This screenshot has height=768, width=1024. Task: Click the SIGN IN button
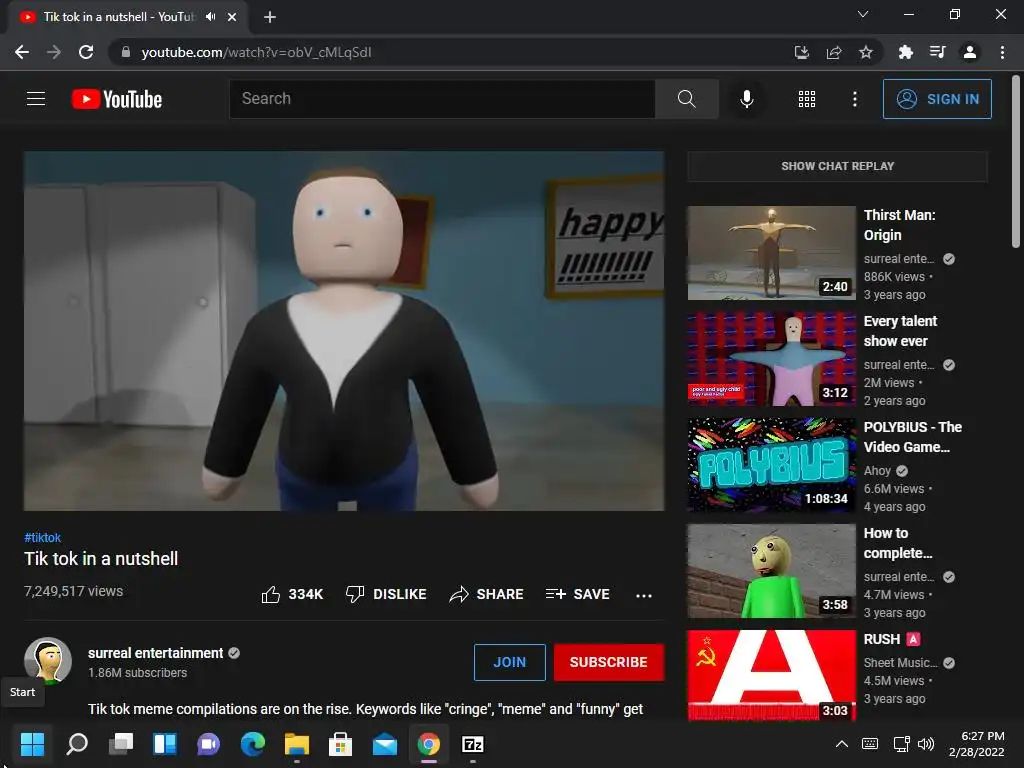937,99
